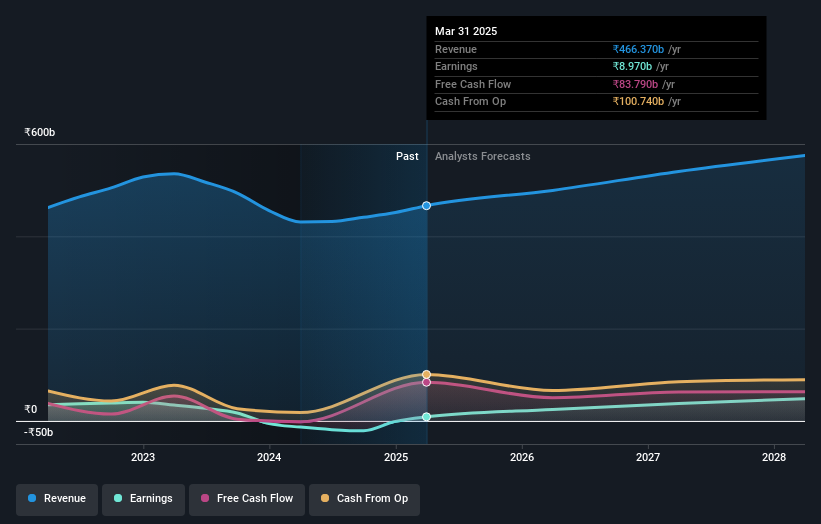Viewport: 821px width, 524px height.
Task: Click the 2027 x-axis label
Action: coord(648,457)
